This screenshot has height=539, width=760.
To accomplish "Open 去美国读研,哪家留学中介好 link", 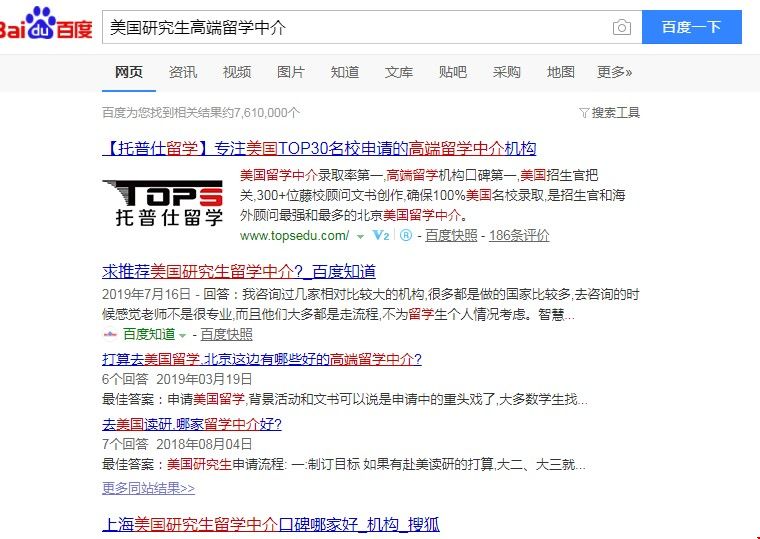I will point(192,424).
